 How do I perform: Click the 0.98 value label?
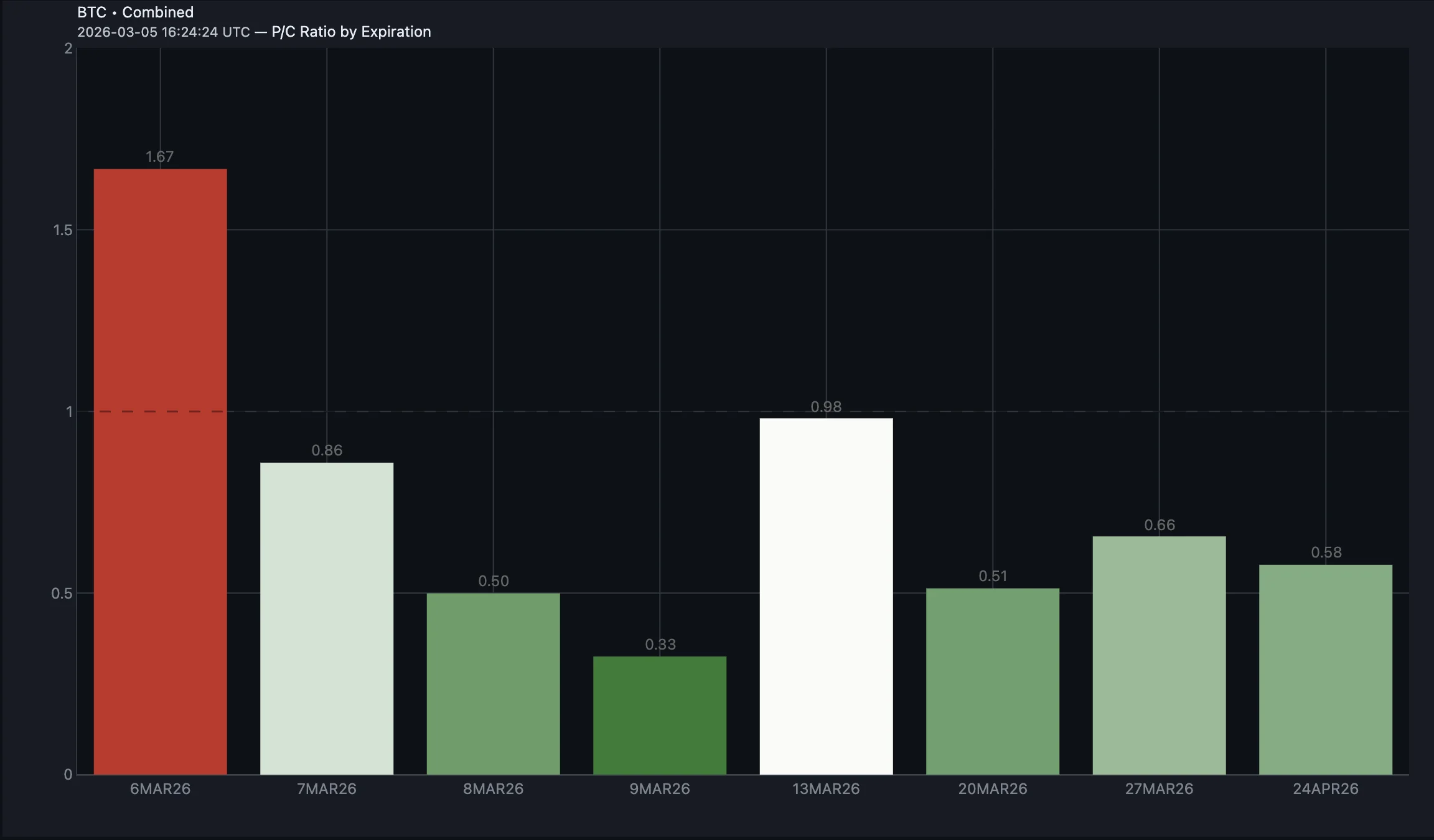pyautogui.click(x=826, y=407)
